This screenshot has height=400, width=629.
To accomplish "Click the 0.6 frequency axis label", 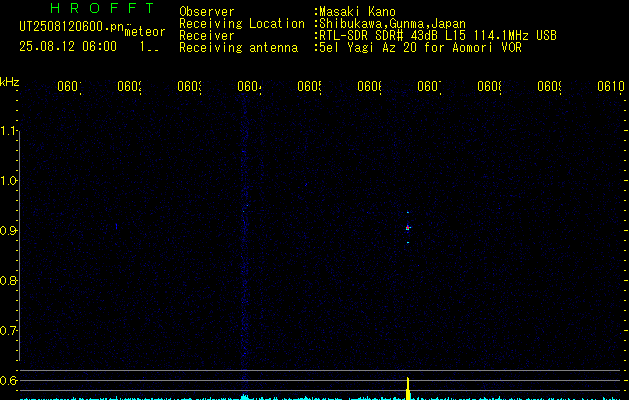I will pyautogui.click(x=8, y=380).
